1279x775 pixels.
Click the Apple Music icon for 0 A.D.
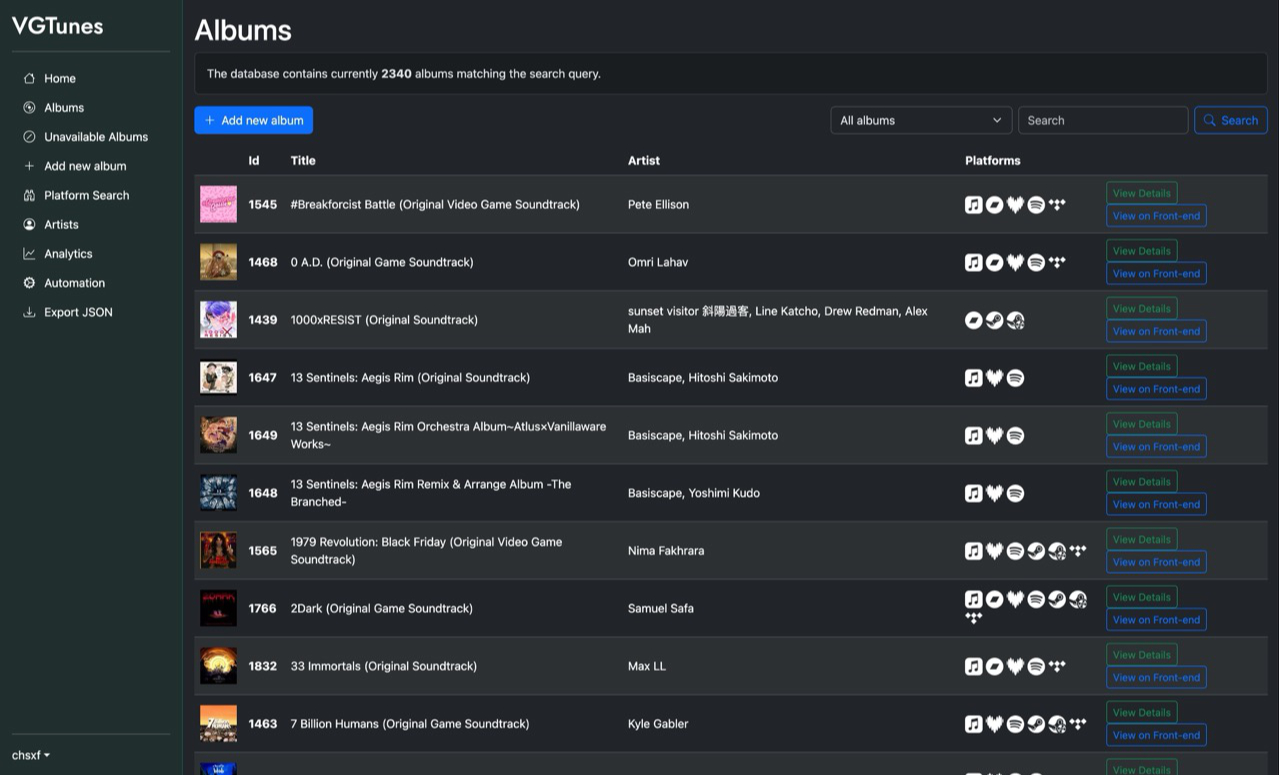click(x=974, y=262)
